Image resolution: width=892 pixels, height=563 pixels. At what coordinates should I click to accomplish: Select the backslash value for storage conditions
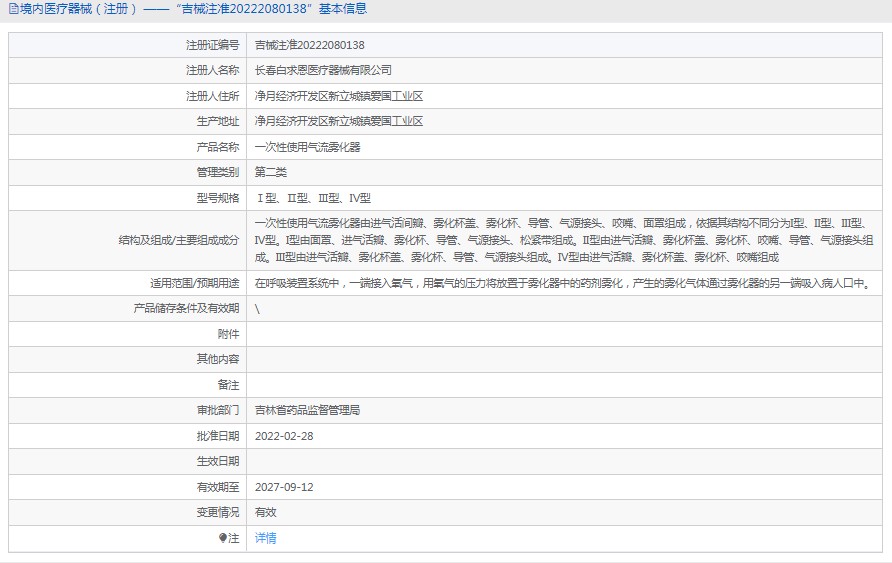click(x=257, y=309)
